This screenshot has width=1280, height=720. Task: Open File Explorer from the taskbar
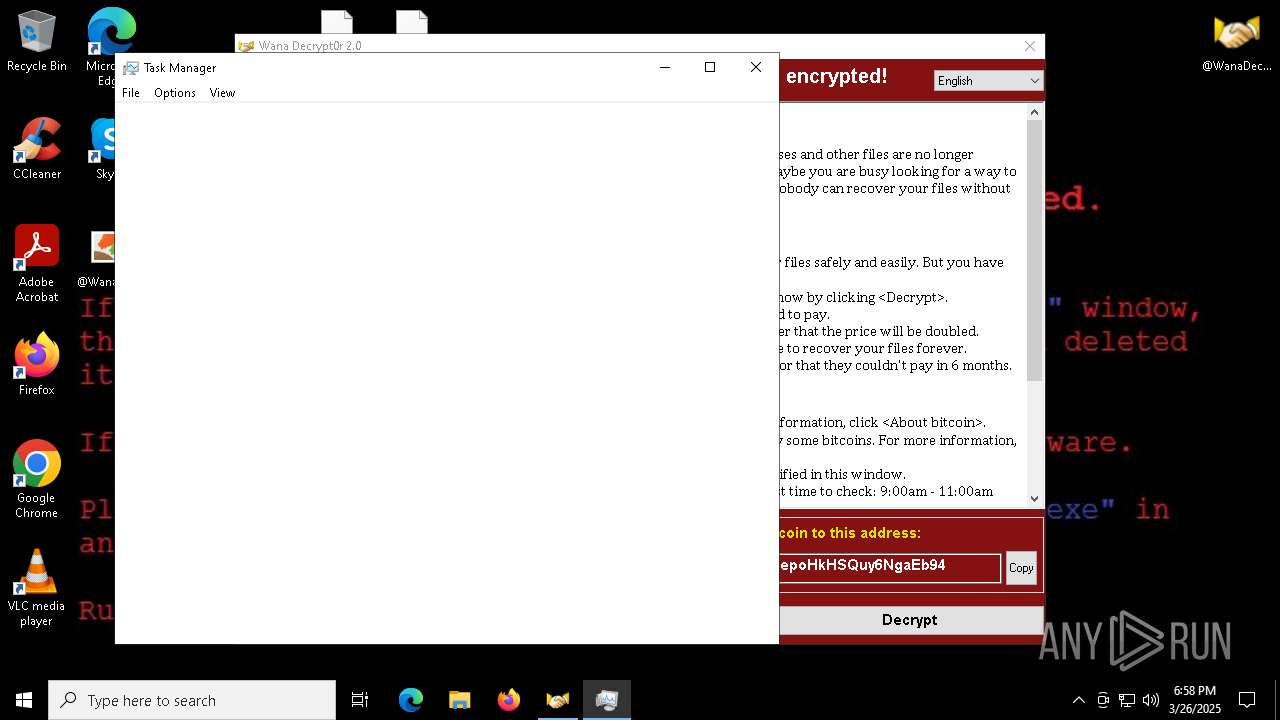(x=459, y=700)
